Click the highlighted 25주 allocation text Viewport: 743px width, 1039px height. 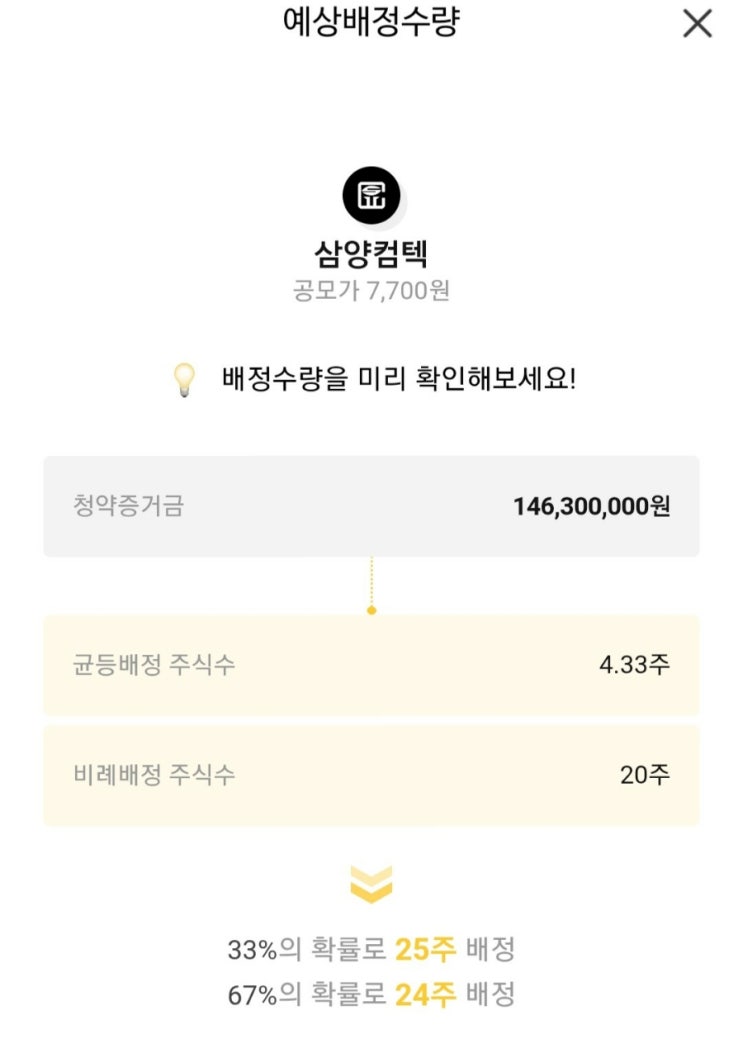pyautogui.click(x=425, y=949)
